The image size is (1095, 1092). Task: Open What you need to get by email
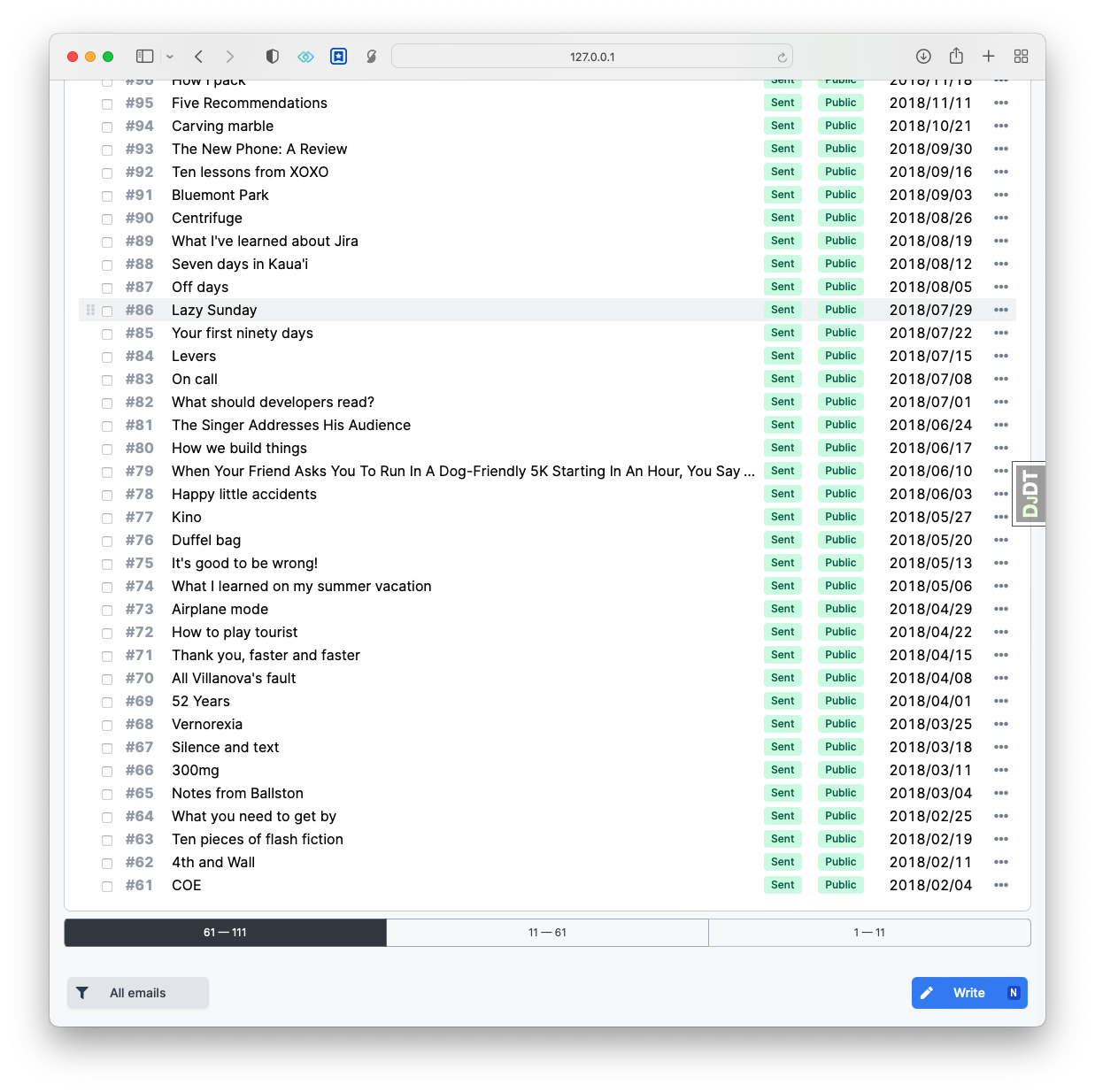click(x=254, y=816)
